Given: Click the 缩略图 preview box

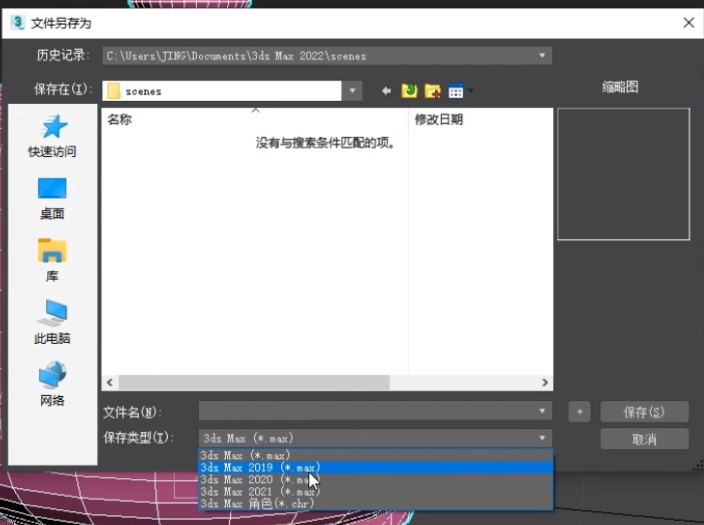Looking at the screenshot, I should 623,174.
